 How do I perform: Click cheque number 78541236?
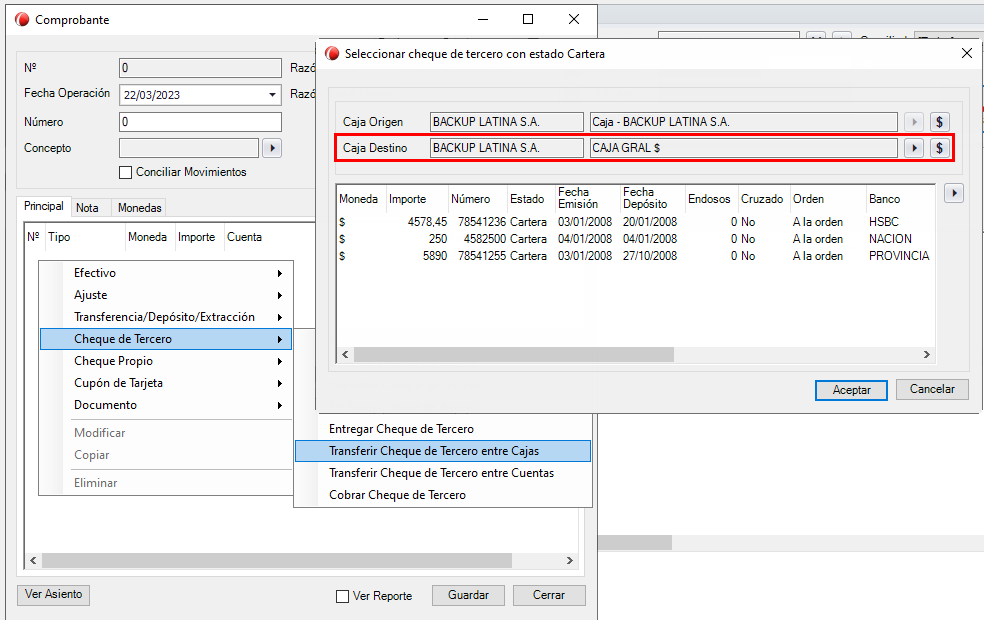481,222
